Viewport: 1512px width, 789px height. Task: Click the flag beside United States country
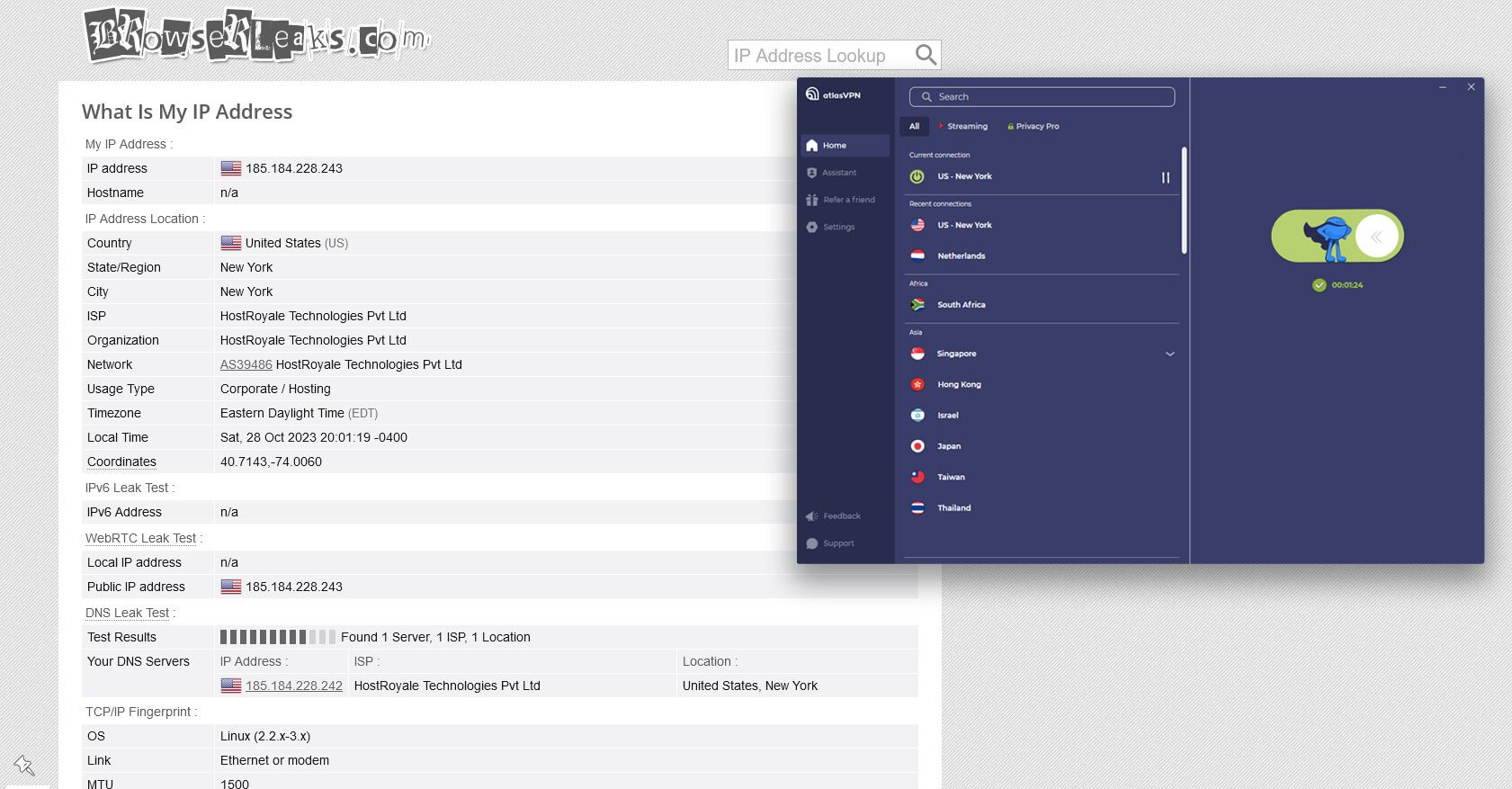[x=231, y=243]
